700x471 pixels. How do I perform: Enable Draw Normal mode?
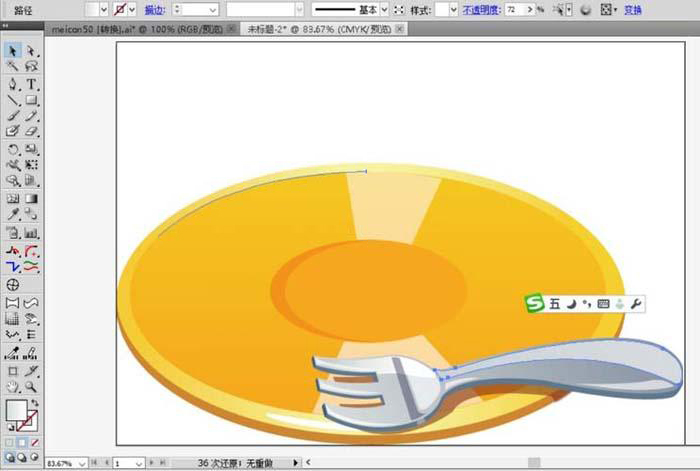[9, 457]
